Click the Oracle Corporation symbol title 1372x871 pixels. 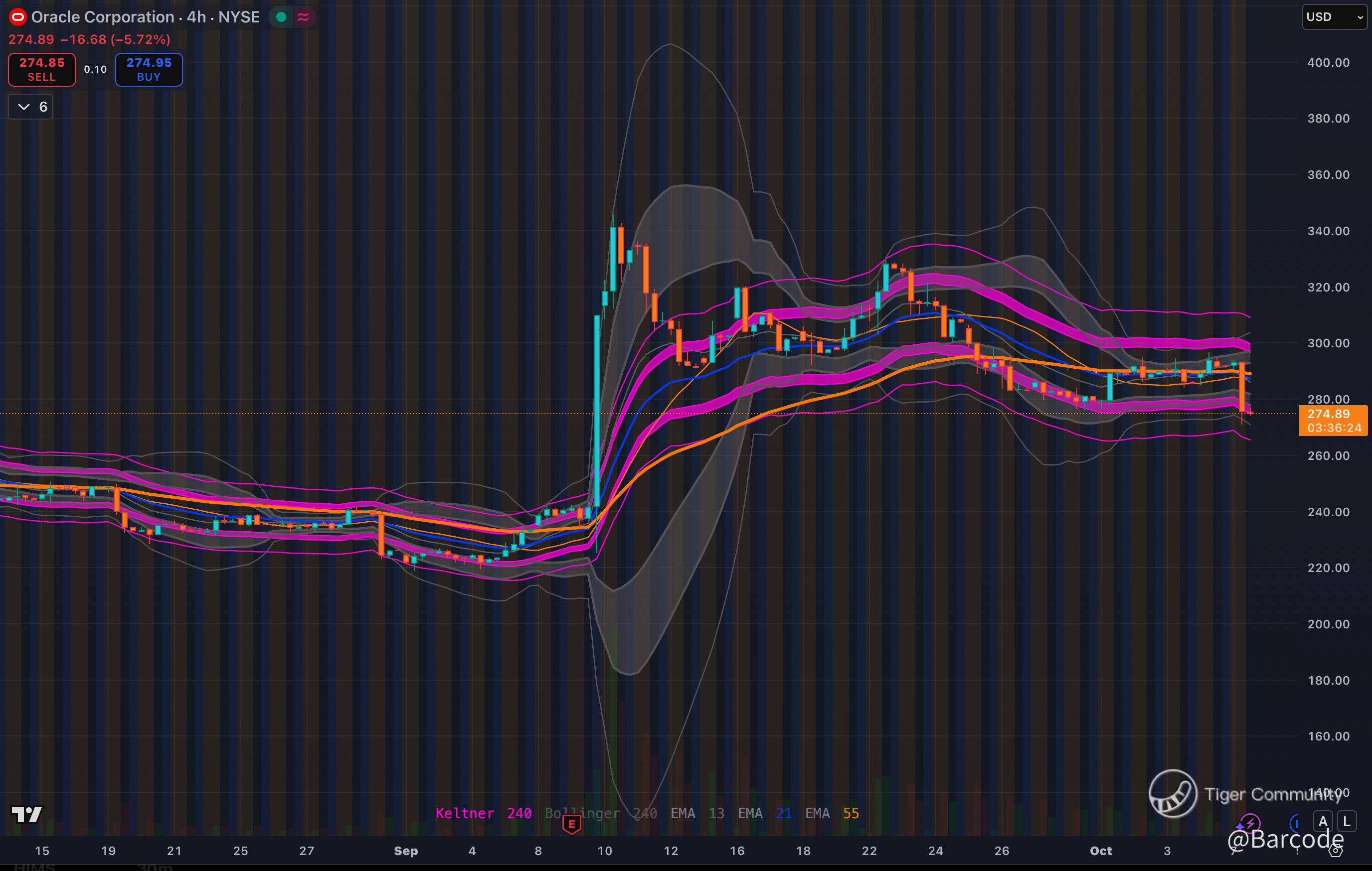pos(103,17)
